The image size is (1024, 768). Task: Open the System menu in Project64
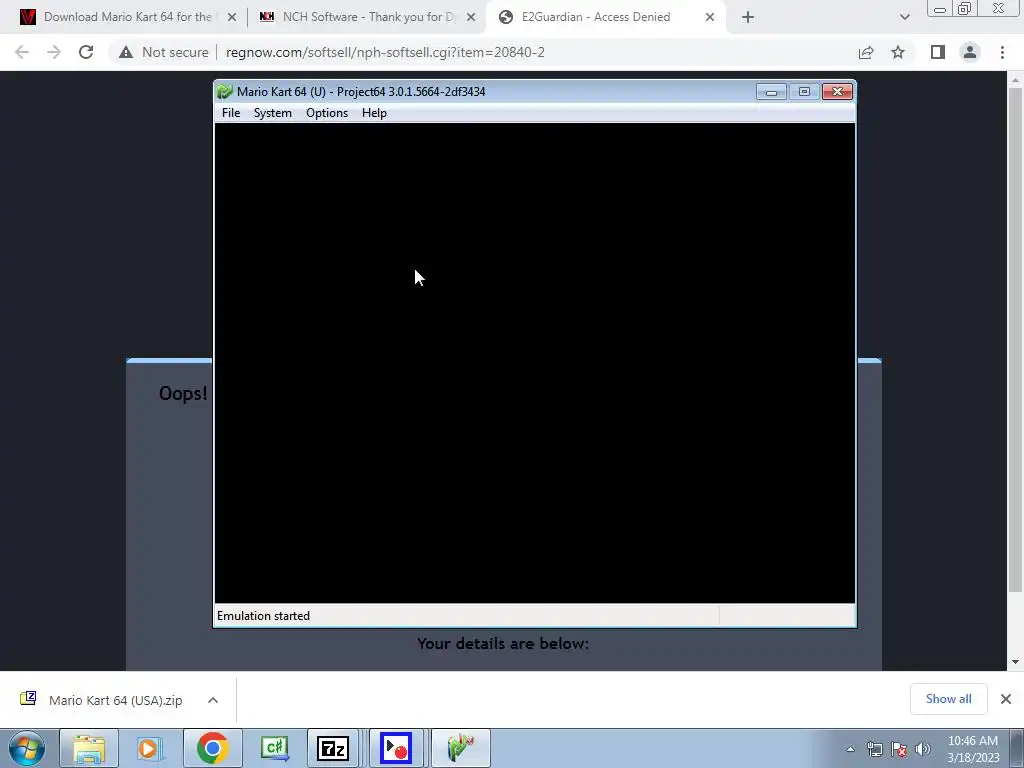coord(272,113)
